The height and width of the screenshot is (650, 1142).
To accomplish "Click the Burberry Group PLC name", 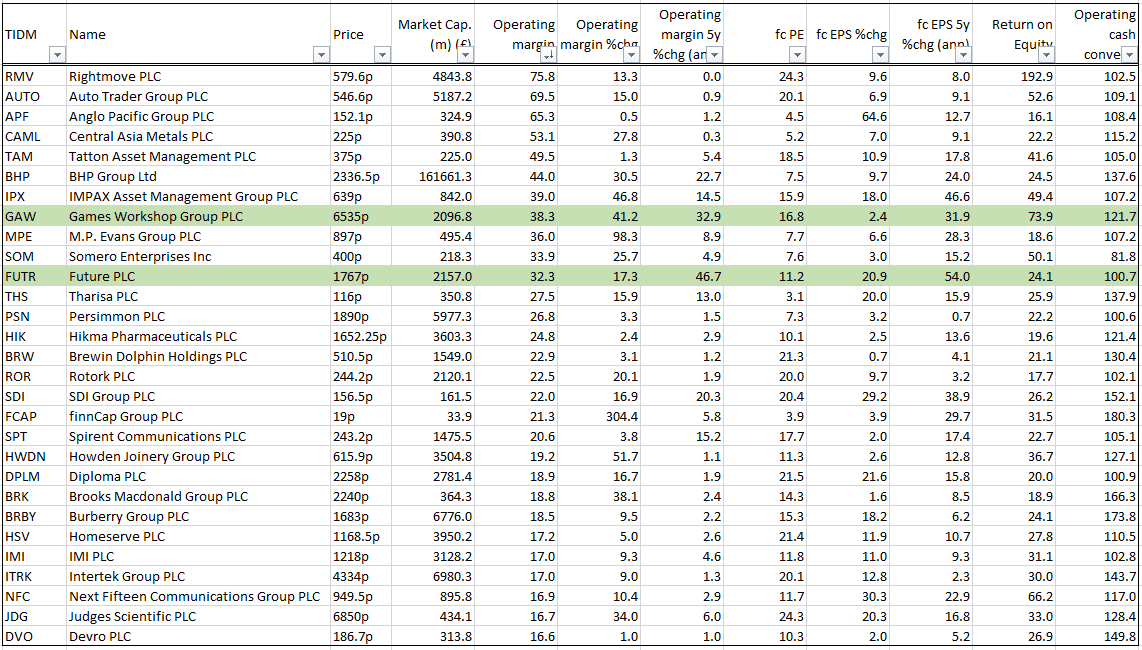I will (129, 516).
